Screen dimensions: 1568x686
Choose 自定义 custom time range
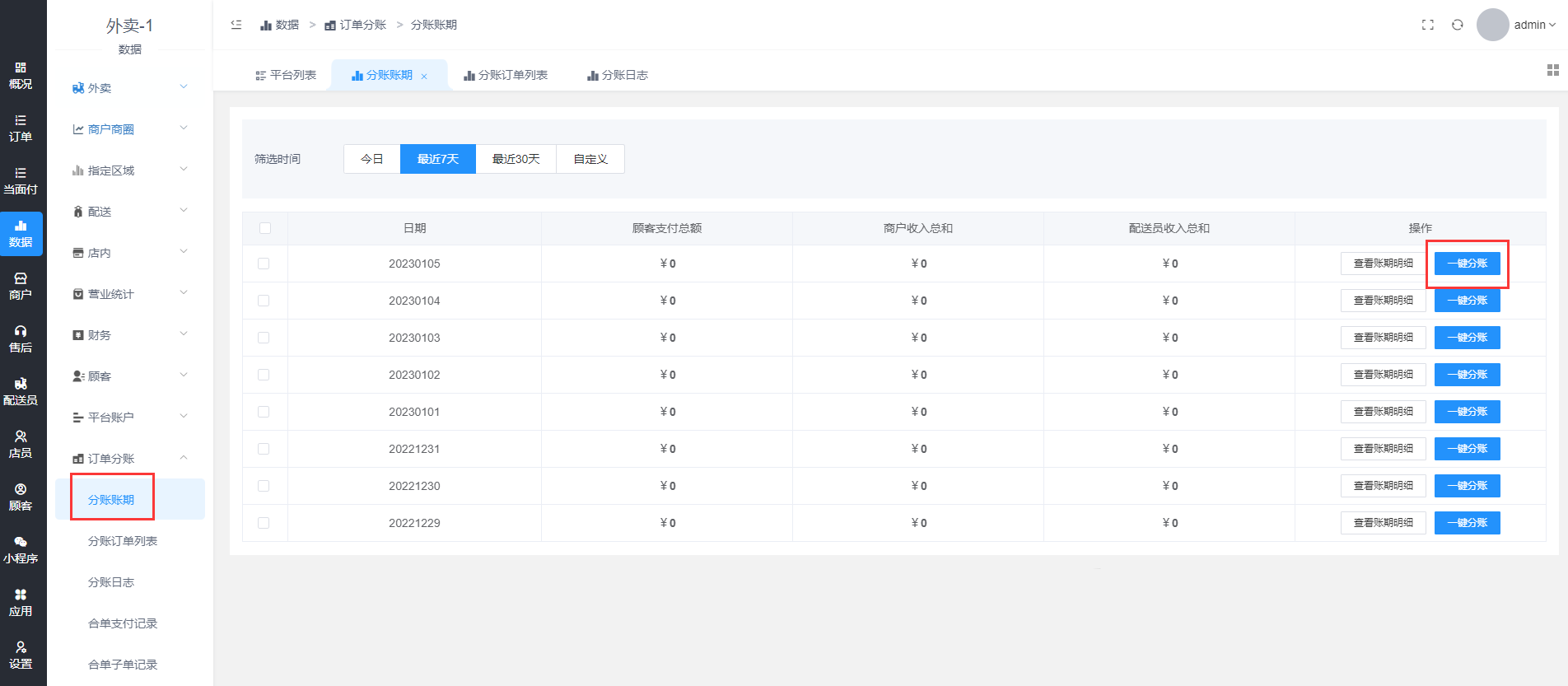[x=590, y=159]
